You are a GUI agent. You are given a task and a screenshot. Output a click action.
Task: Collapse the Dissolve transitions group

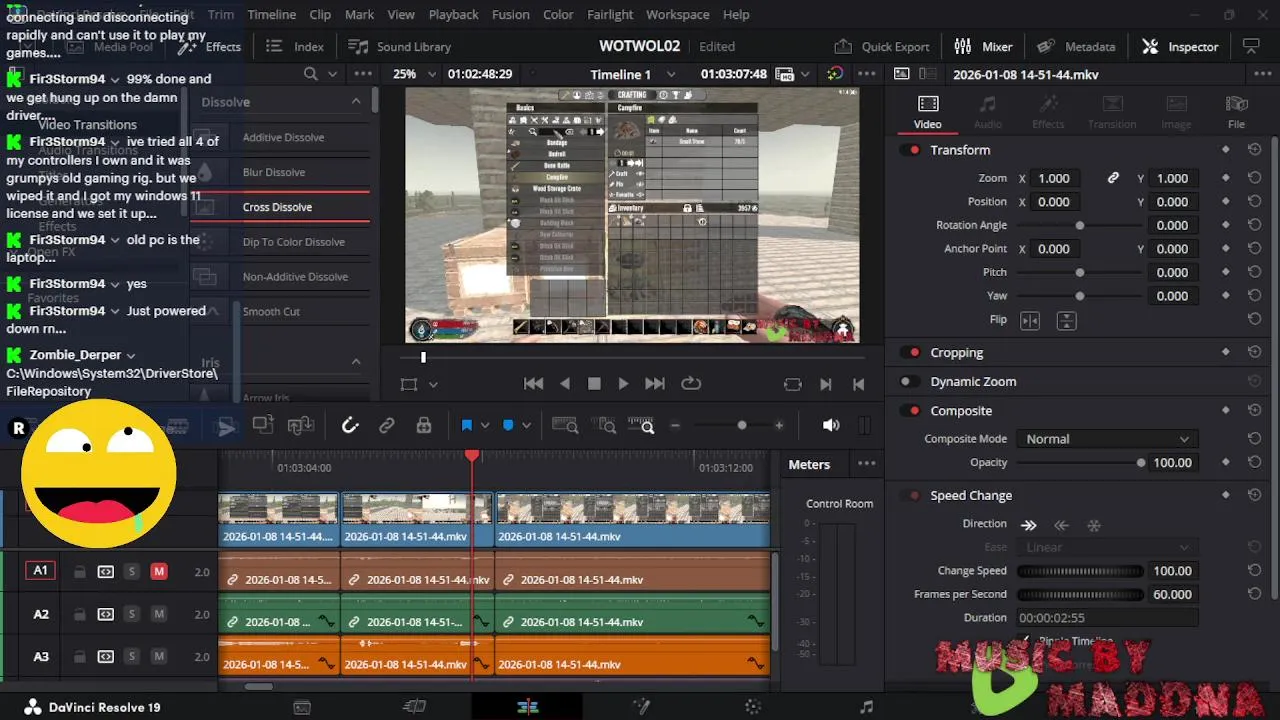356,102
